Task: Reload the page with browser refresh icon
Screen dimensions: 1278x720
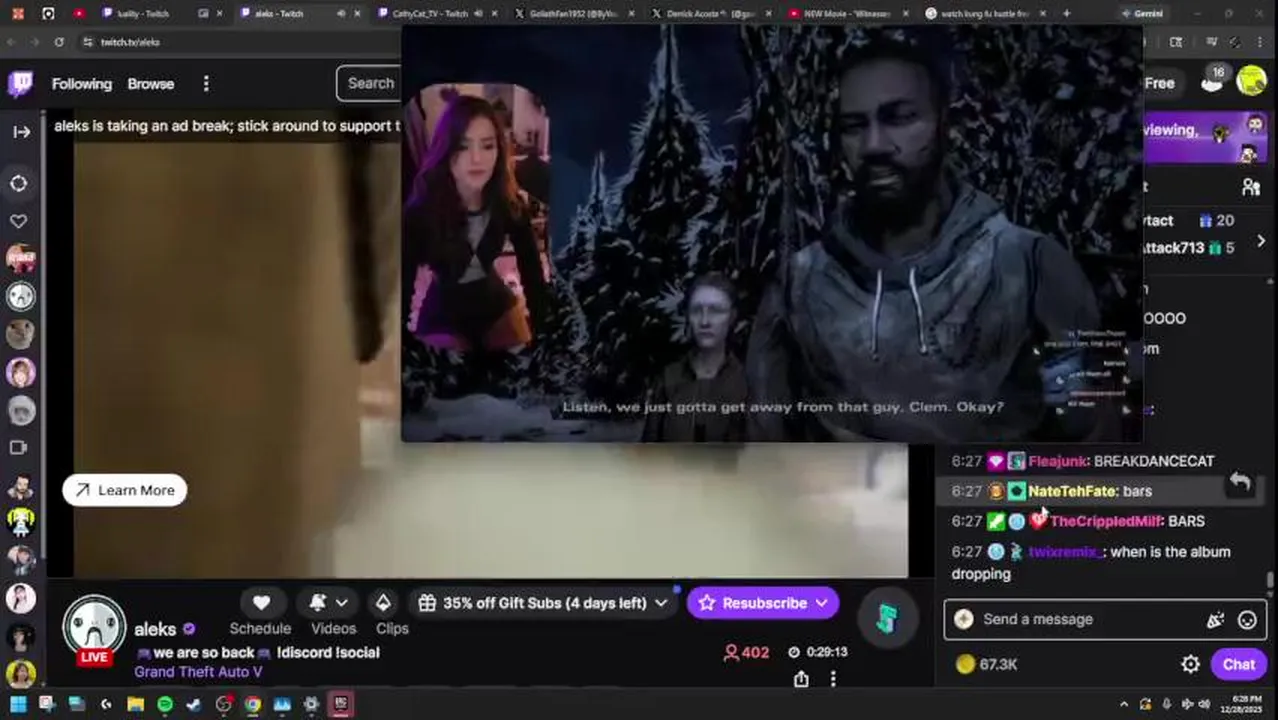Action: click(59, 42)
